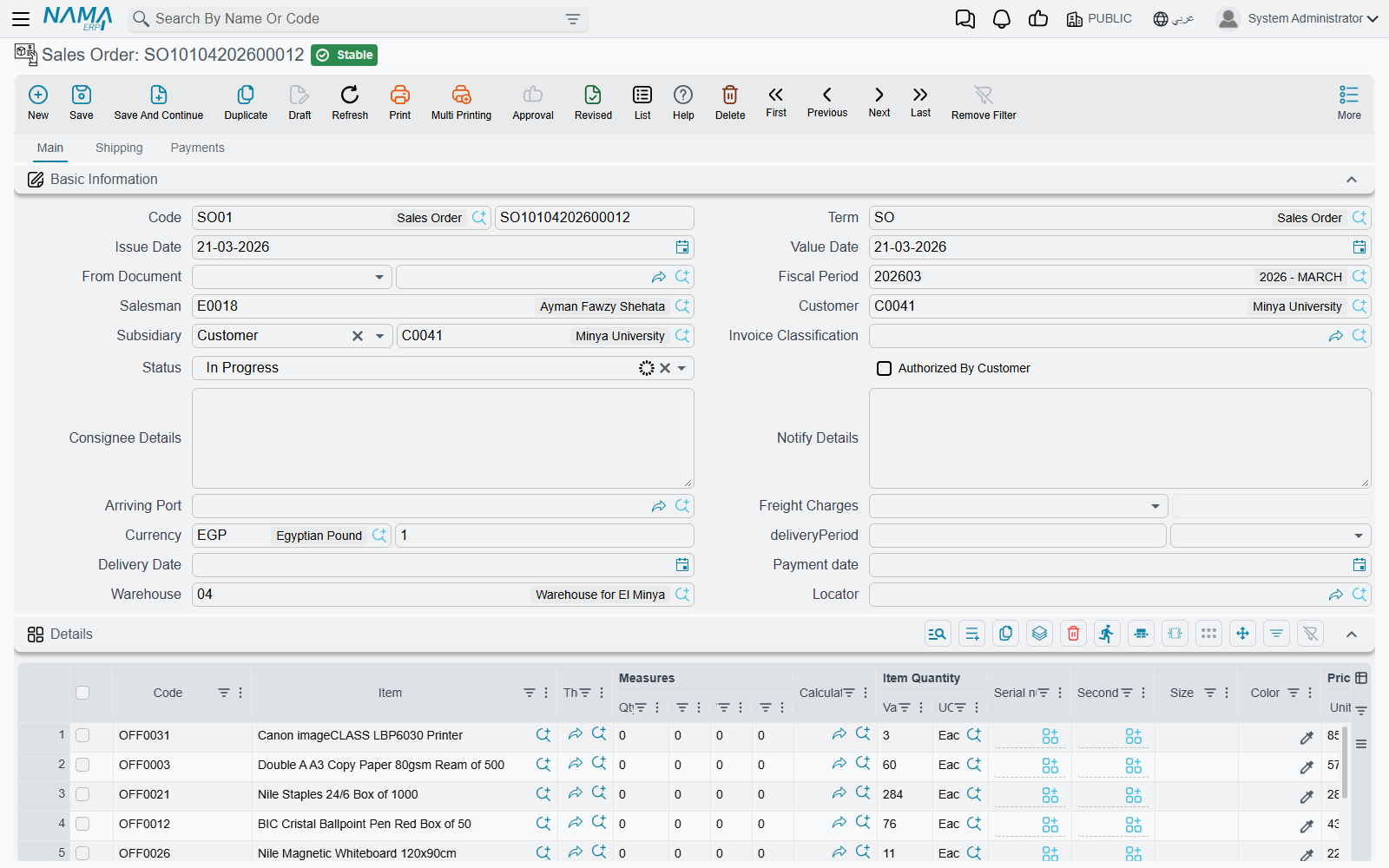Check row OFF0031 checkbox

point(82,735)
